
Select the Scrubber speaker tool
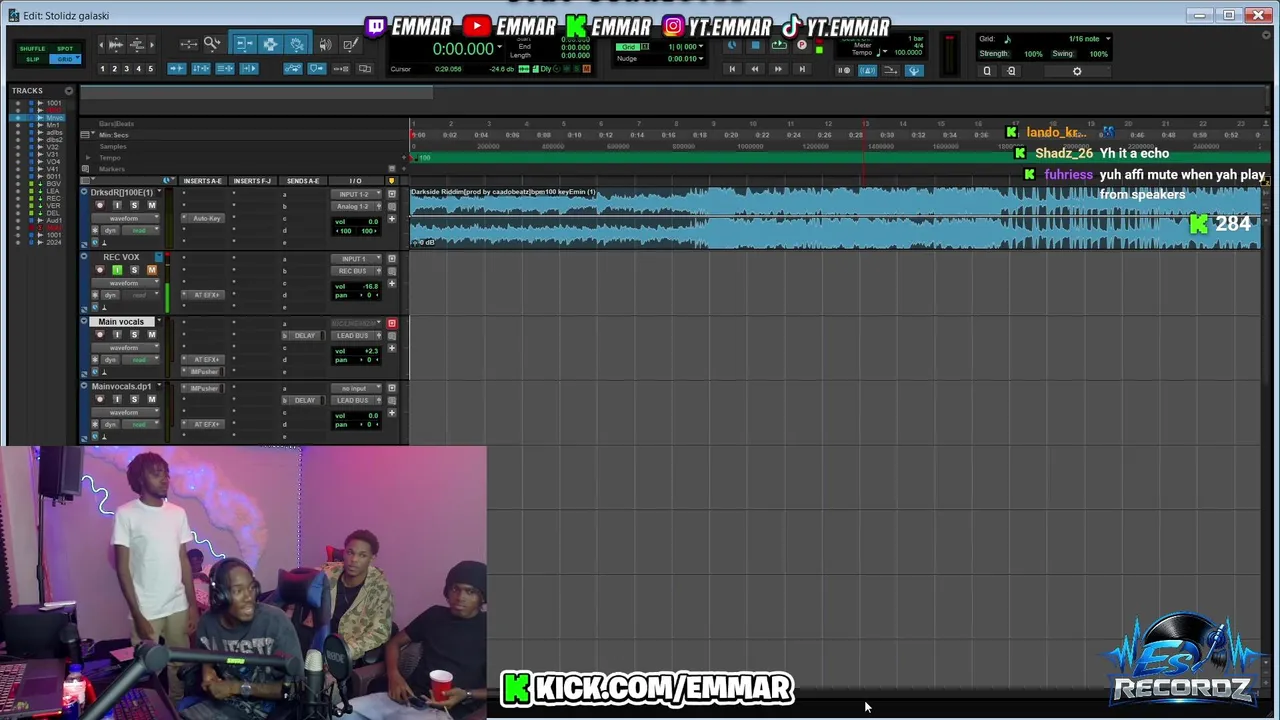coord(325,43)
